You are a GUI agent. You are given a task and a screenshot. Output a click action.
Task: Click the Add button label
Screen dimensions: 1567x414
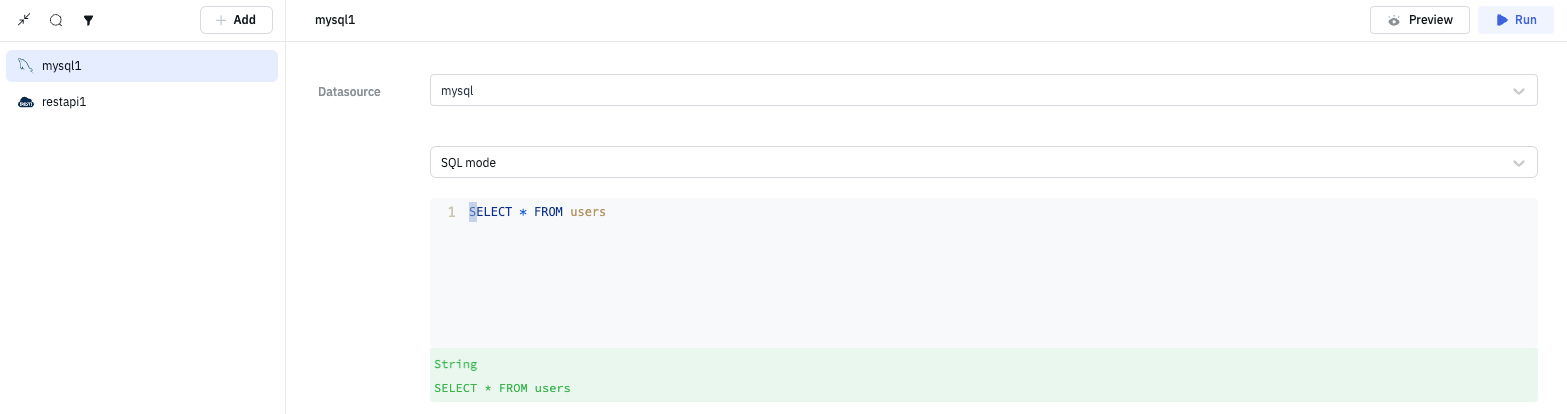[244, 20]
